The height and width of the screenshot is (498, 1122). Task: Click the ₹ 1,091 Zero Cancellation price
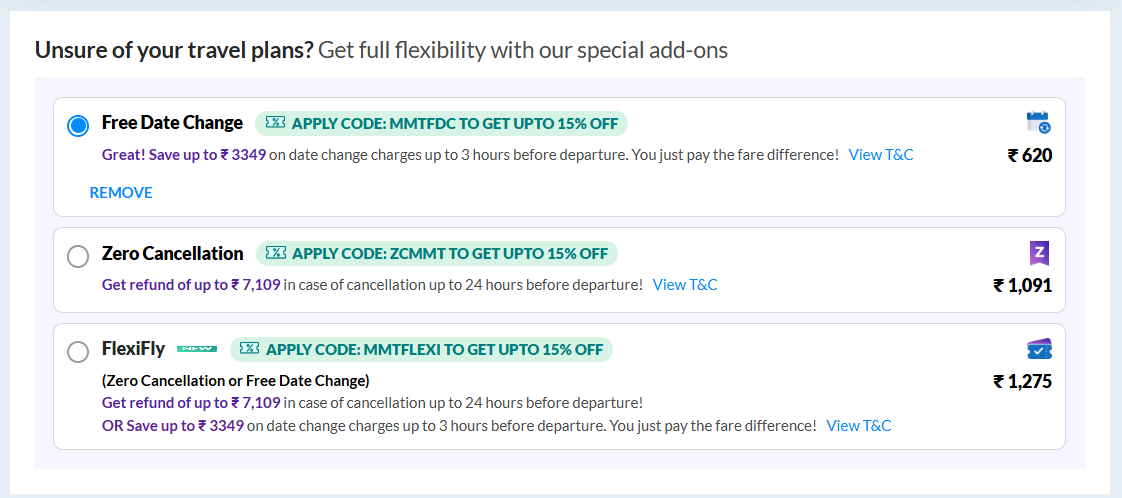pyautogui.click(x=1022, y=285)
